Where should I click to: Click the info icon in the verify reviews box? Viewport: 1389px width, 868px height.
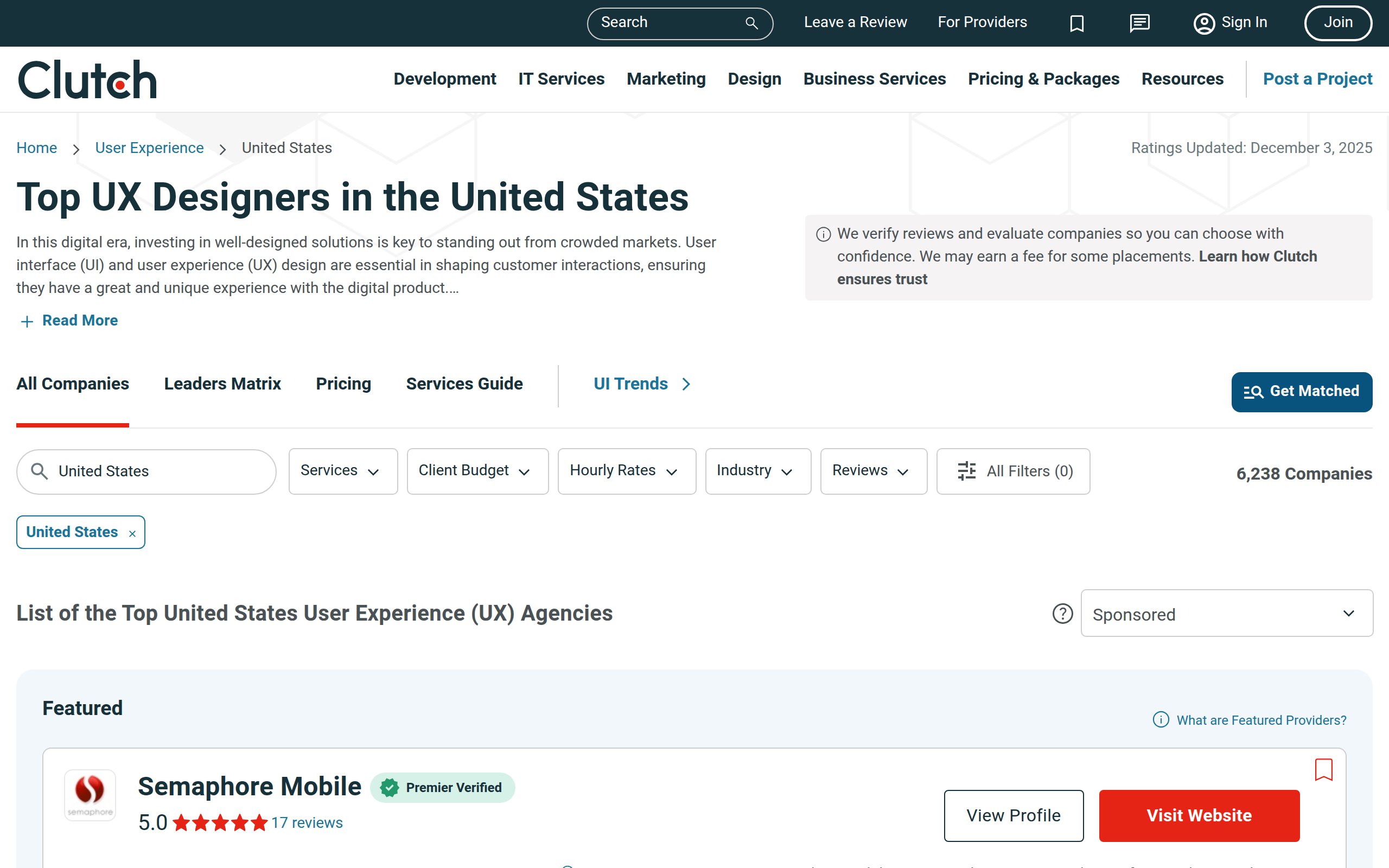click(x=823, y=234)
